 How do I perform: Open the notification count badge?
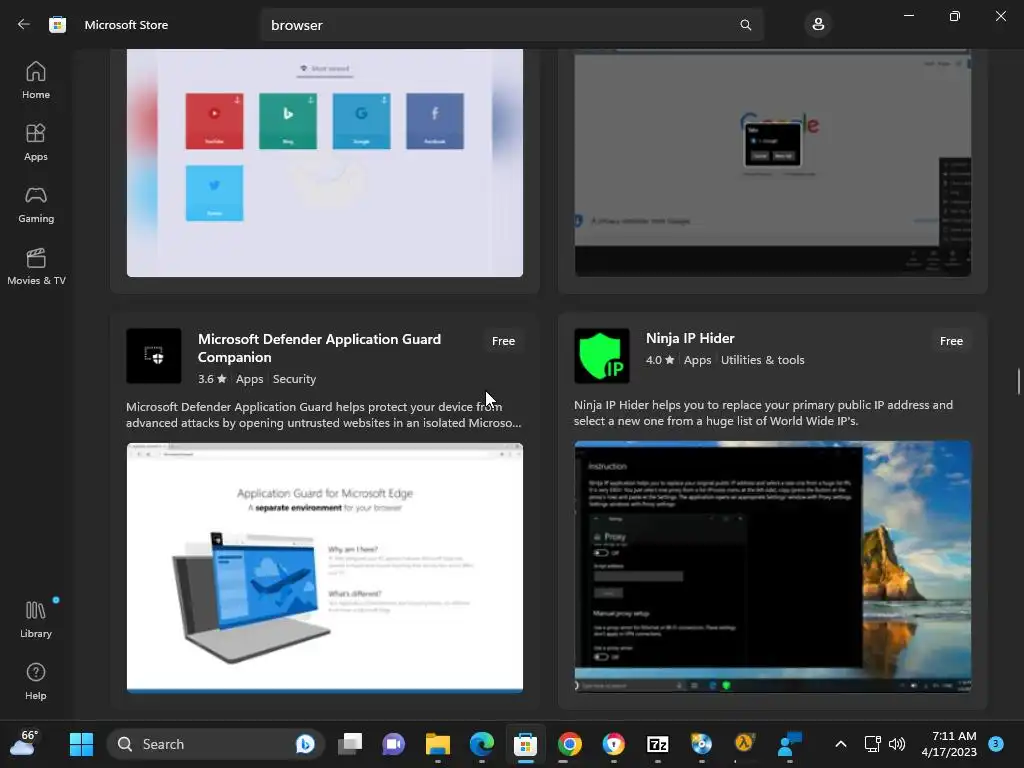click(995, 744)
